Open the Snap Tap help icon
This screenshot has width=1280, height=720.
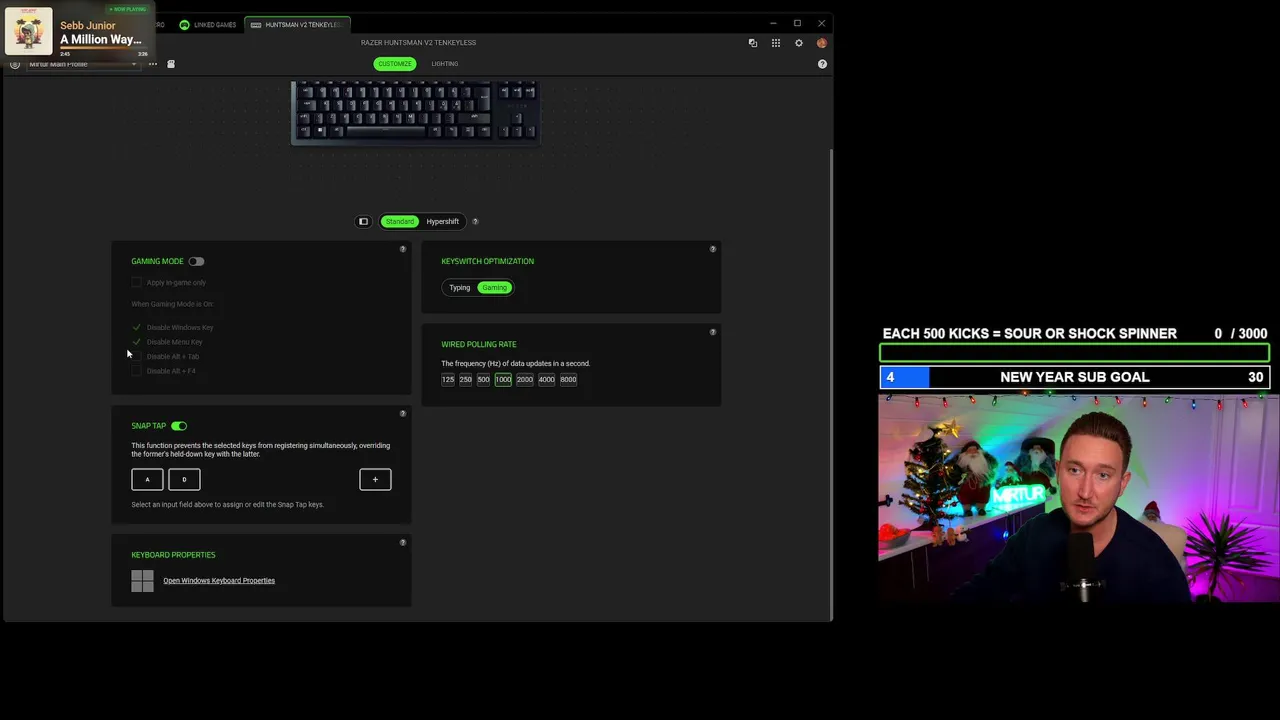403,414
